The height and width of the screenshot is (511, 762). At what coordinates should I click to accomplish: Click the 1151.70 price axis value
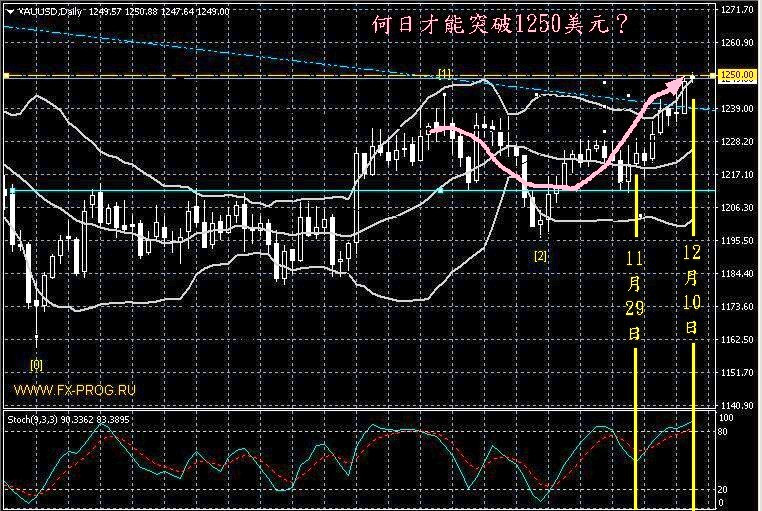tap(737, 373)
